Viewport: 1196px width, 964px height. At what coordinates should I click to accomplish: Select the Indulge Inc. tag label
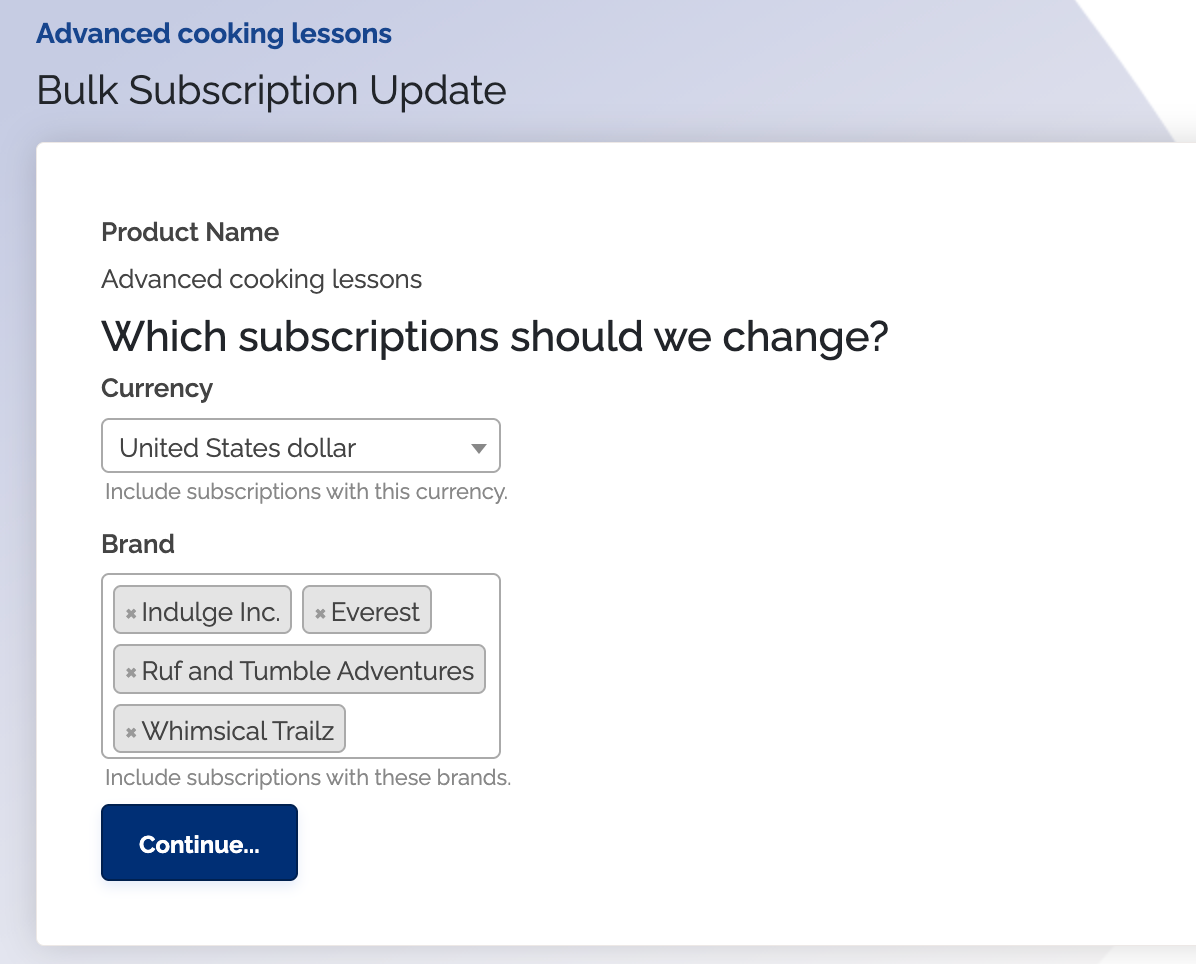211,612
